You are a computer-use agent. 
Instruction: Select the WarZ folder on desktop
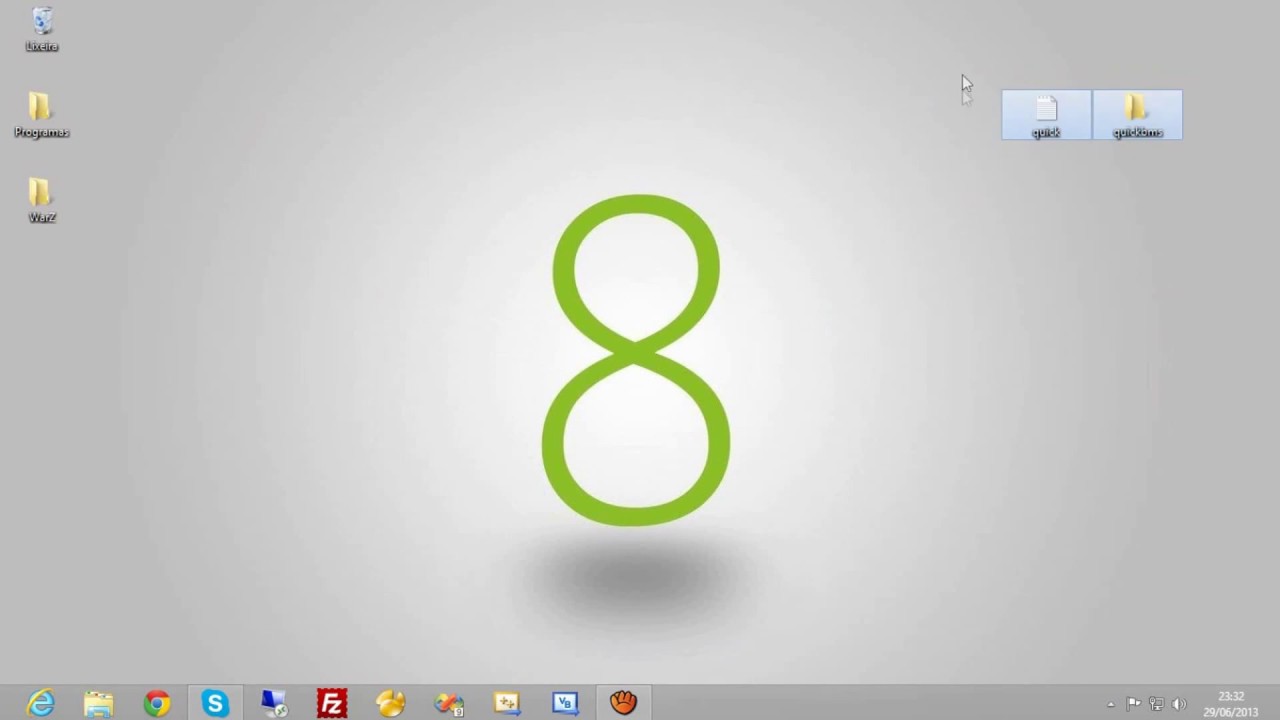pos(41,200)
